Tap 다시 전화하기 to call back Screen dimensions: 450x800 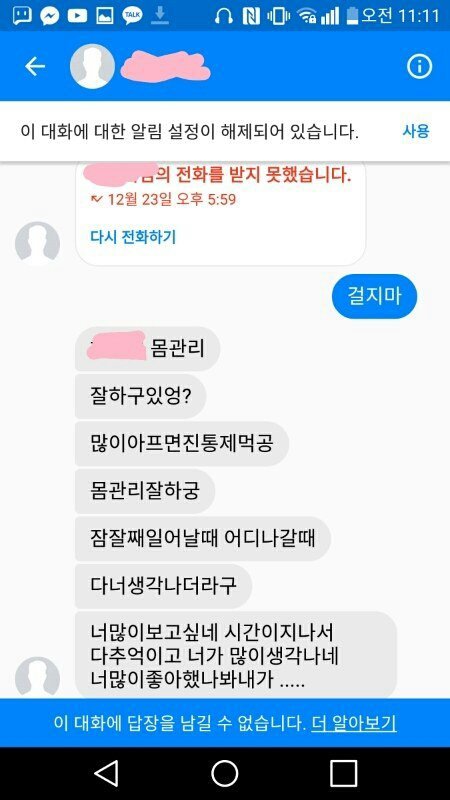point(133,236)
